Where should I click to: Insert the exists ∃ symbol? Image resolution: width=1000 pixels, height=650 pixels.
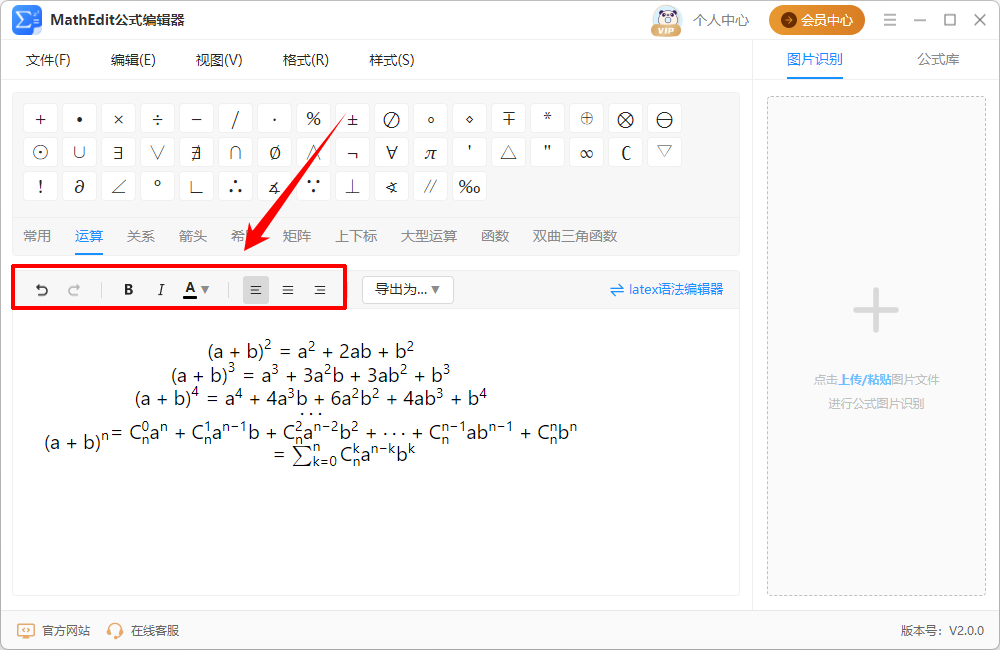tap(119, 153)
